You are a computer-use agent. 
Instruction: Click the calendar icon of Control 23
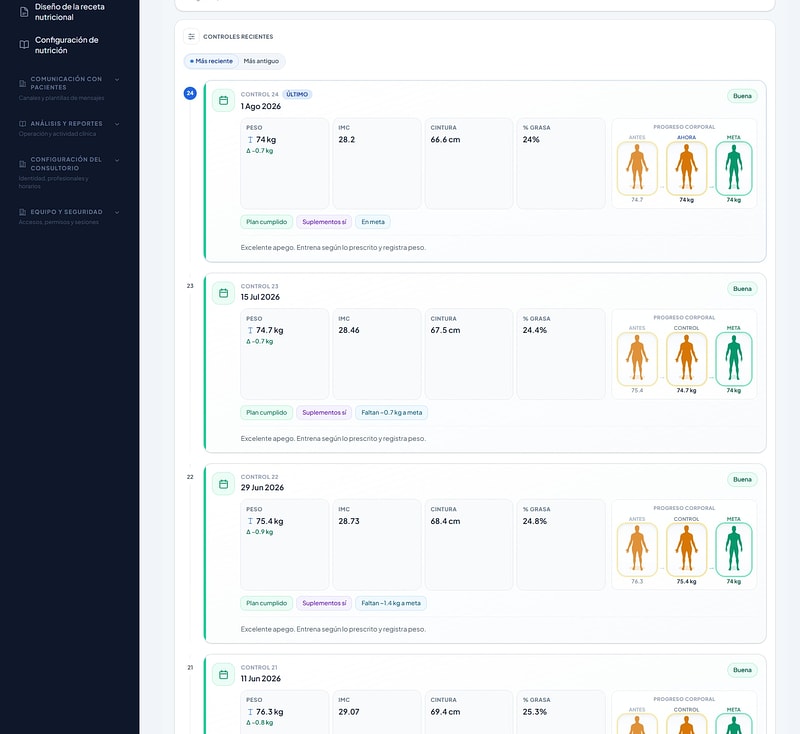point(223,293)
